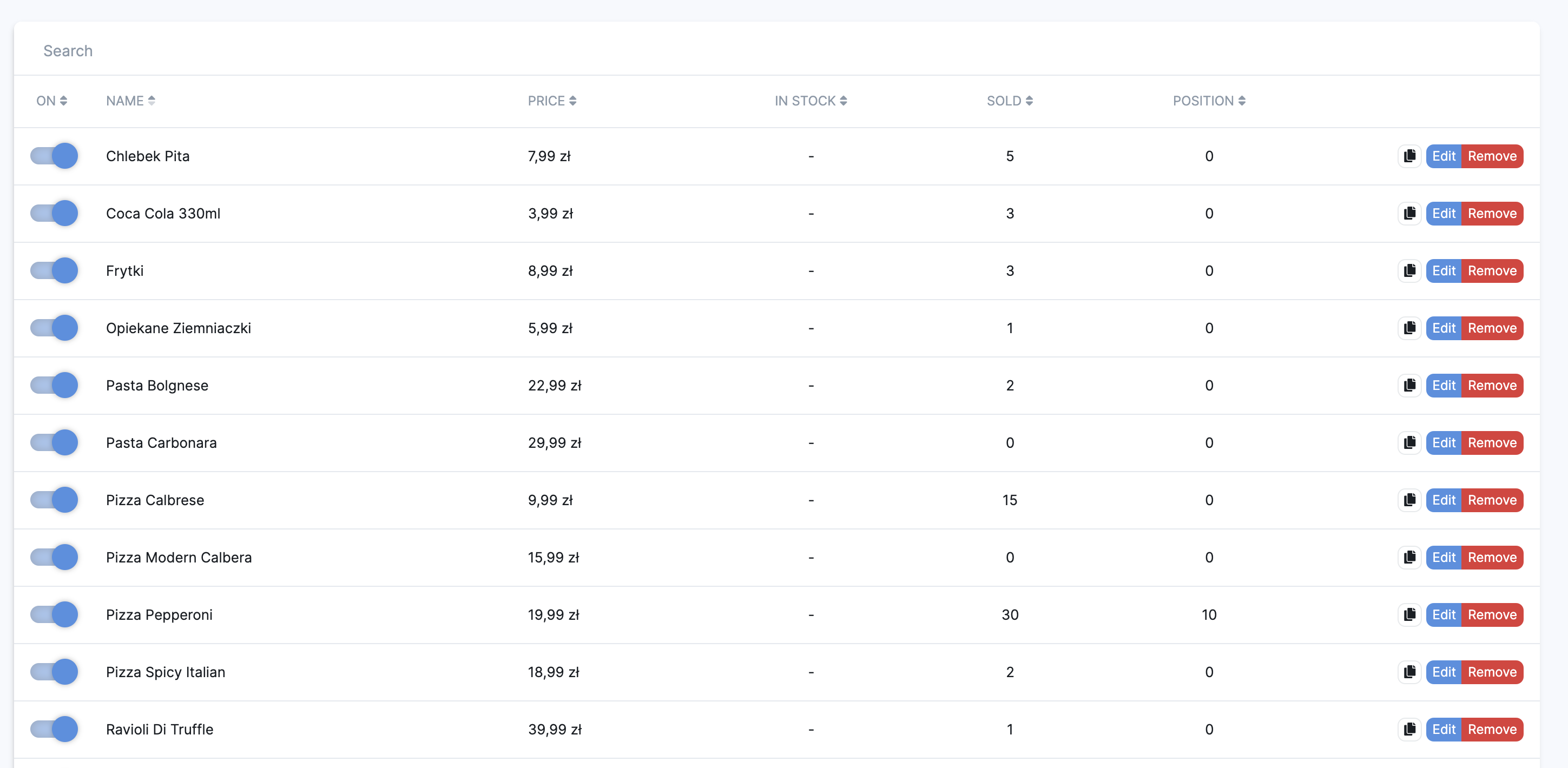
Task: Sort by the On status column
Action: (x=51, y=101)
